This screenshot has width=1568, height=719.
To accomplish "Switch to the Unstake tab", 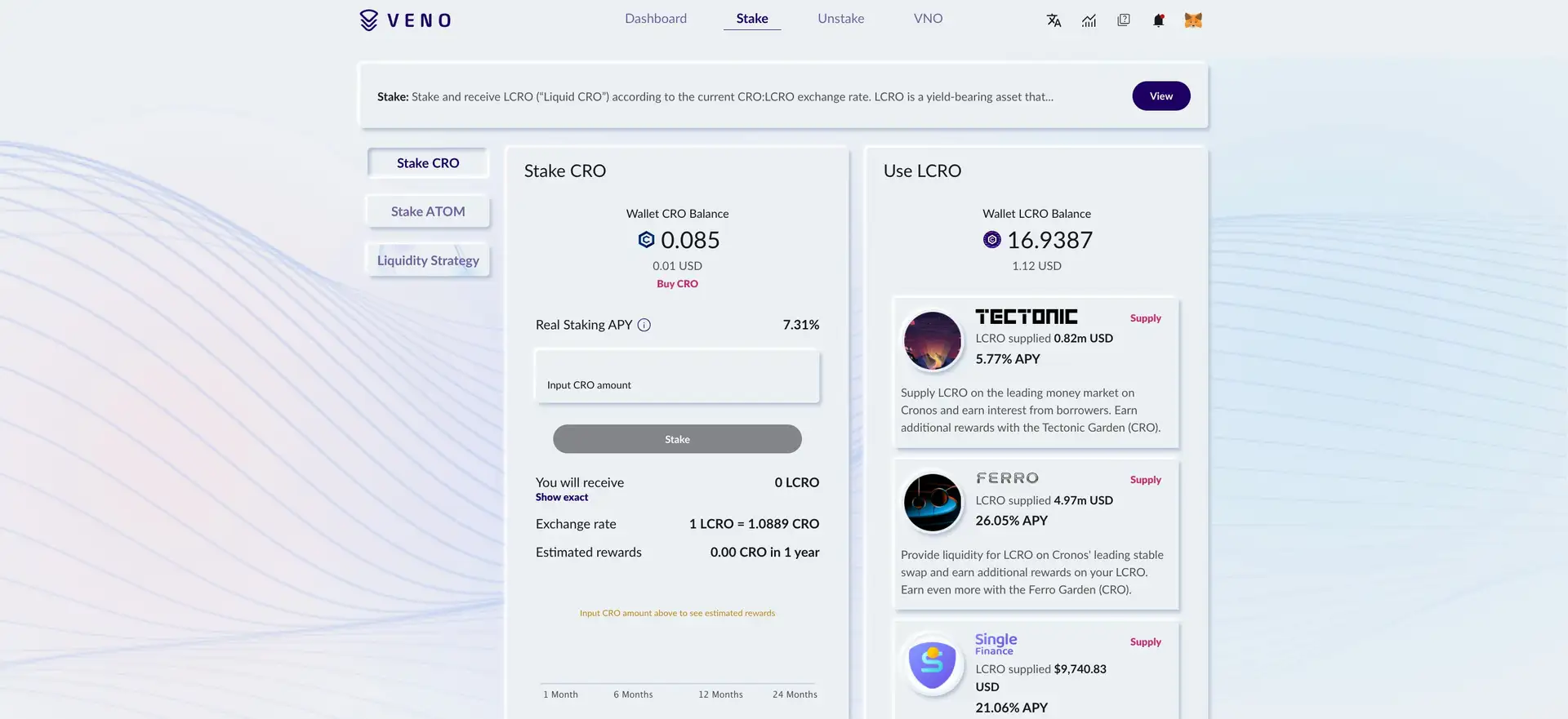I will (x=840, y=19).
